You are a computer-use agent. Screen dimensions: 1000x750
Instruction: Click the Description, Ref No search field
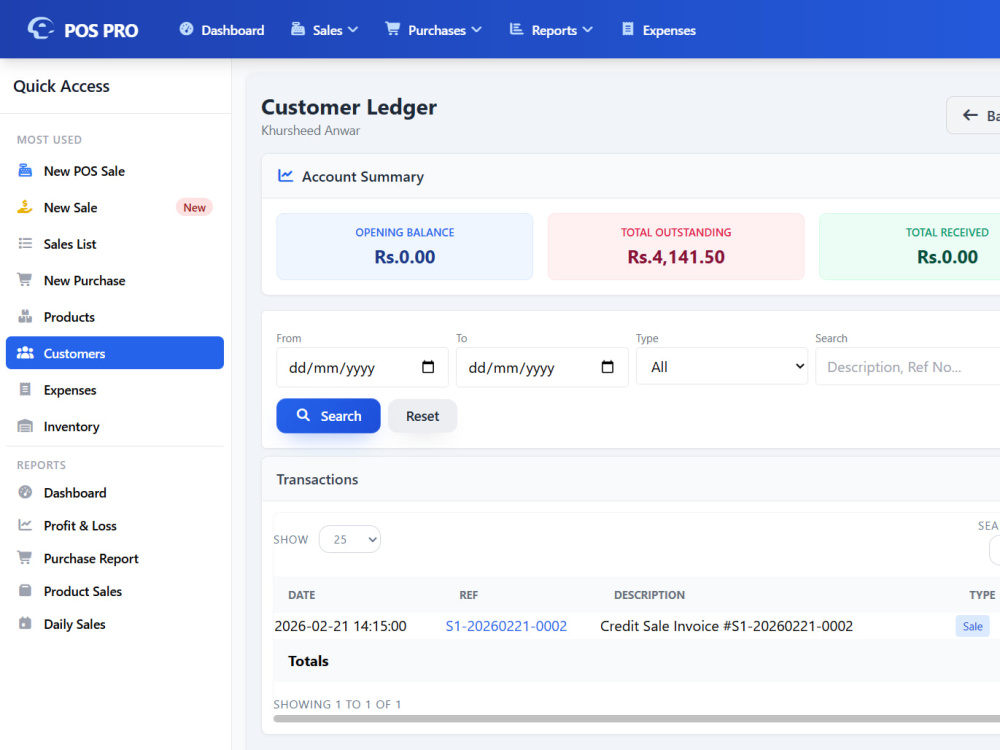click(x=908, y=367)
